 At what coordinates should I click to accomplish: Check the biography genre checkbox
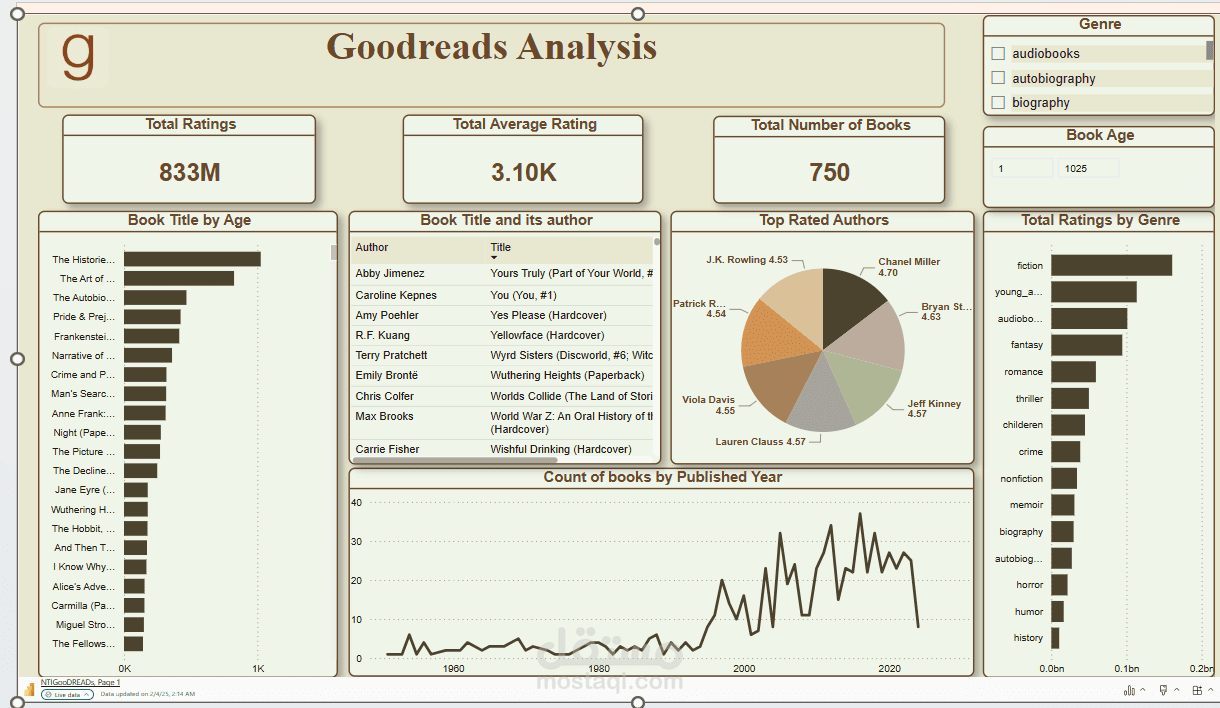click(998, 102)
